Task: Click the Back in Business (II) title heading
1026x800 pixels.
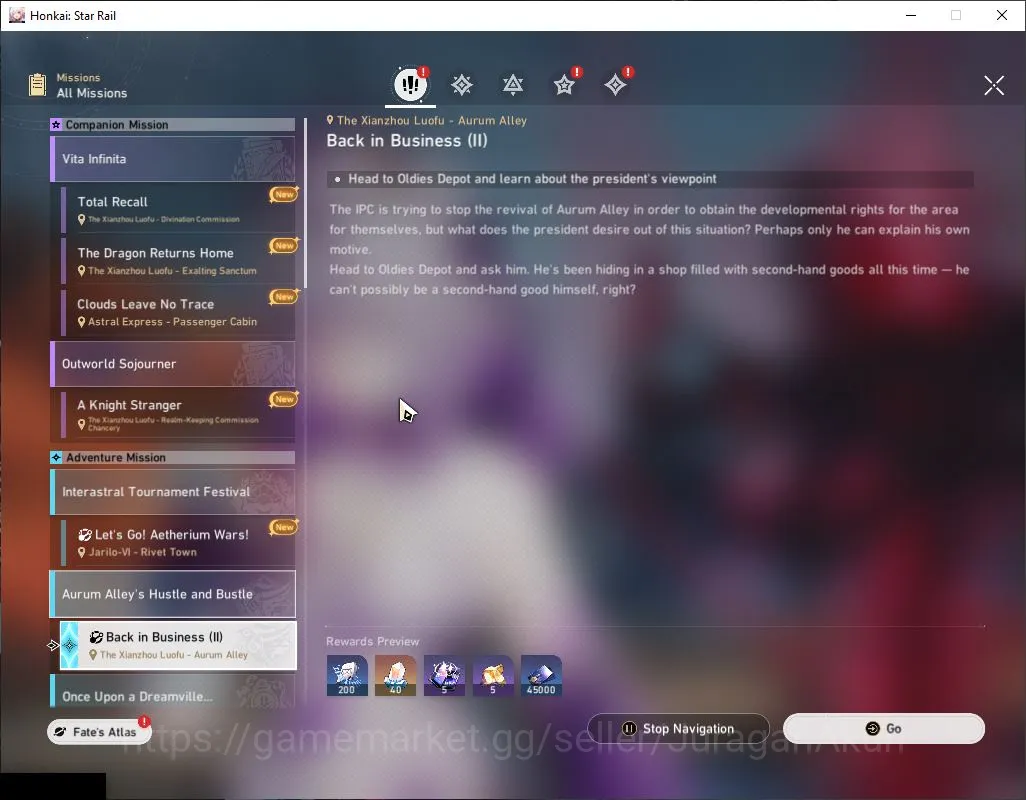Action: (407, 141)
